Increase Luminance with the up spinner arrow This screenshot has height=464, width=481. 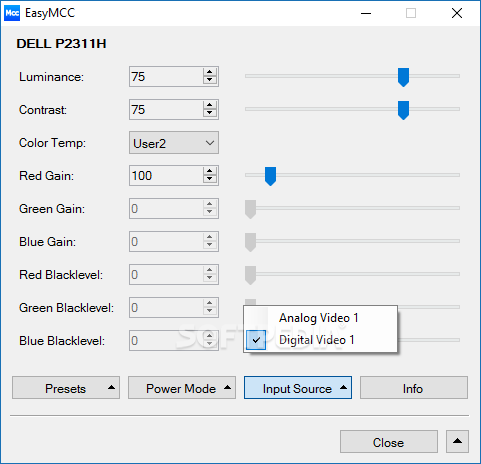point(209,72)
